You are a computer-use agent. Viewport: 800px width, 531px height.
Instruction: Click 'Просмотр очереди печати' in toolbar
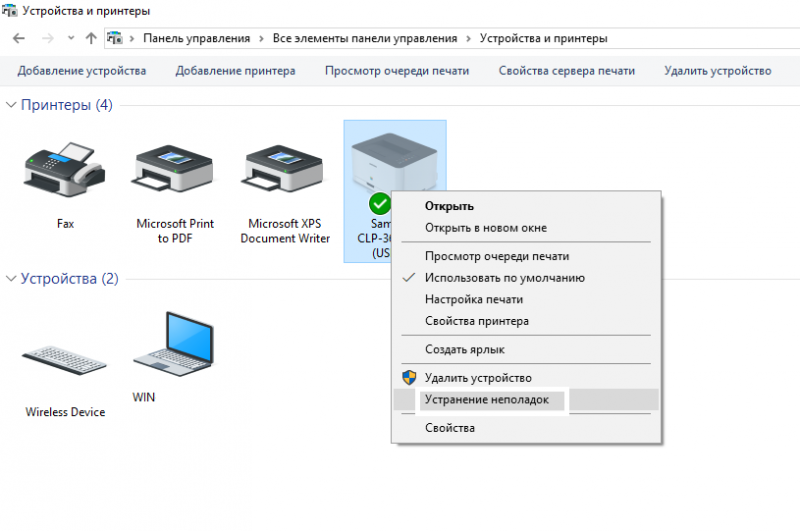397,71
